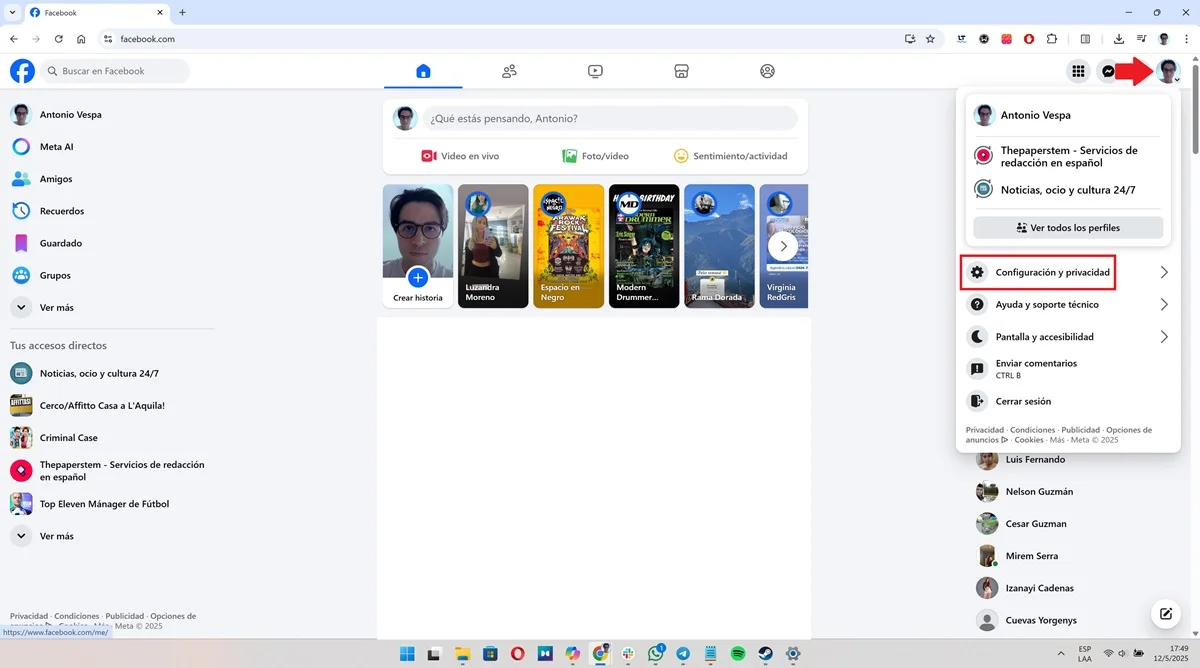
Task: Choose Sentimiento/actividad for a new post
Action: pyautogui.click(x=730, y=156)
